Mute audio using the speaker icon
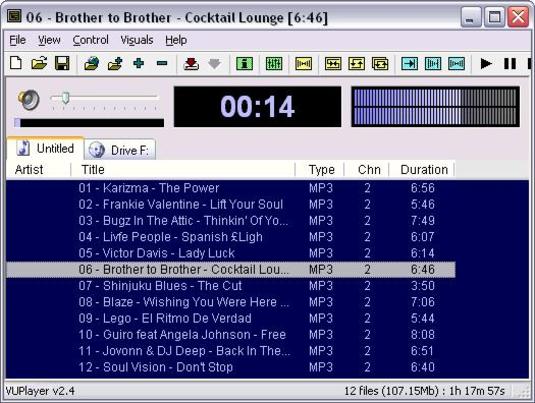Image resolution: width=535 pixels, height=403 pixels. click(29, 99)
